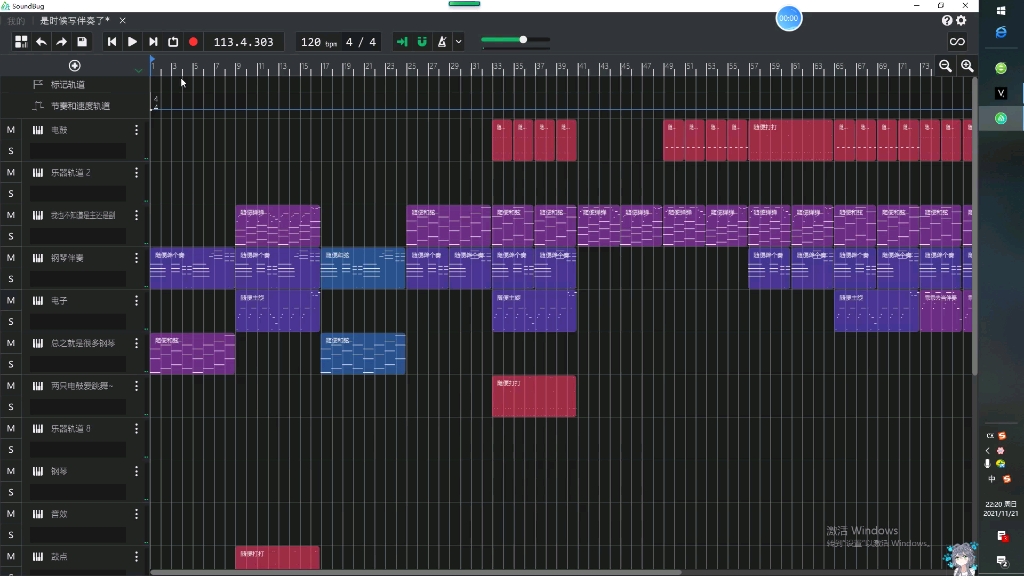Toggle loop playback
The width and height of the screenshot is (1024, 576).
[173, 42]
